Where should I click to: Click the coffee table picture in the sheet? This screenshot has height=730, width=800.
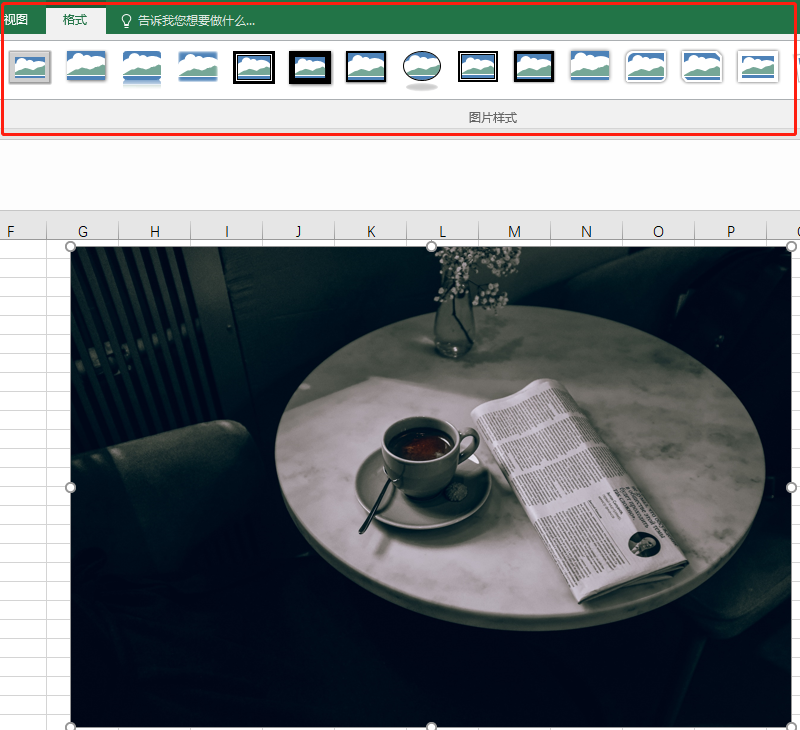coord(431,487)
